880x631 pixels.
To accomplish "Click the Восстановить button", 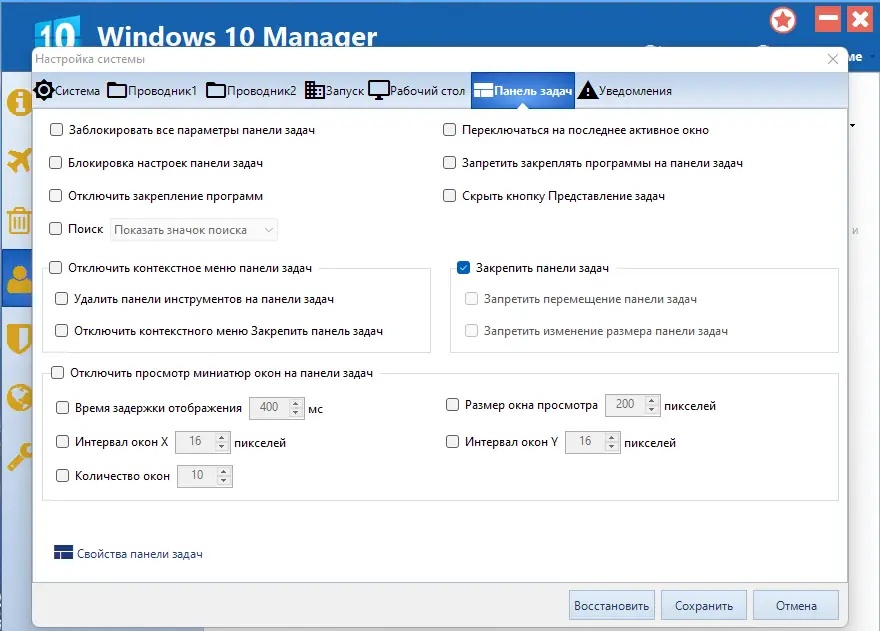I will (x=612, y=605).
